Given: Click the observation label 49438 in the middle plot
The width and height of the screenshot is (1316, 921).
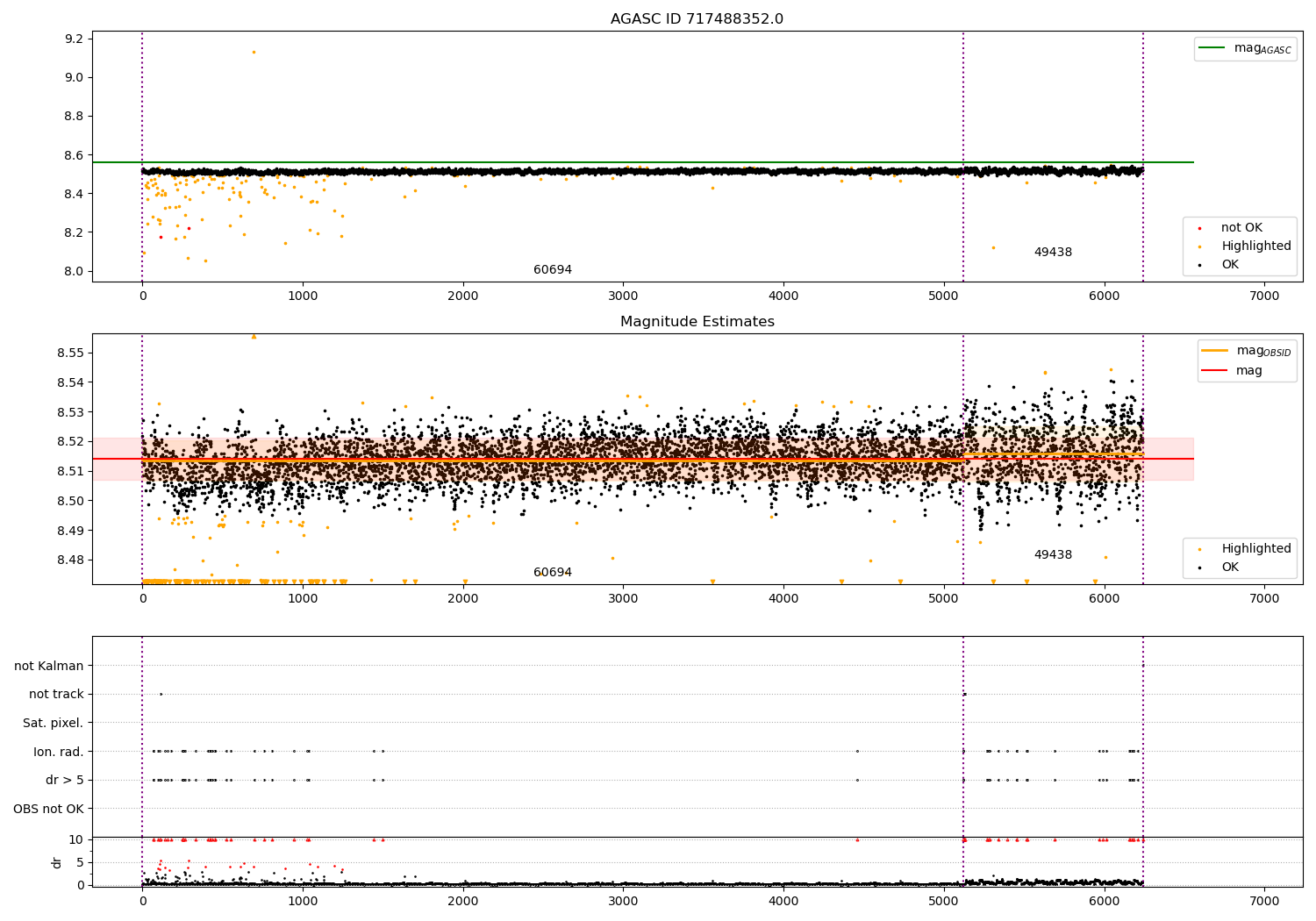Looking at the screenshot, I should (1053, 555).
